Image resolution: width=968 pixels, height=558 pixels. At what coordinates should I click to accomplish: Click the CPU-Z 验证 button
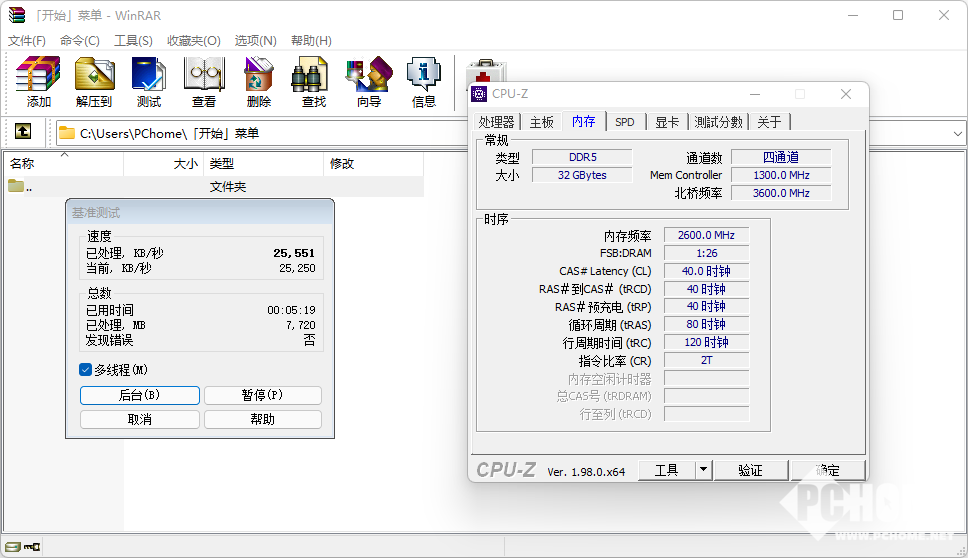click(x=751, y=470)
